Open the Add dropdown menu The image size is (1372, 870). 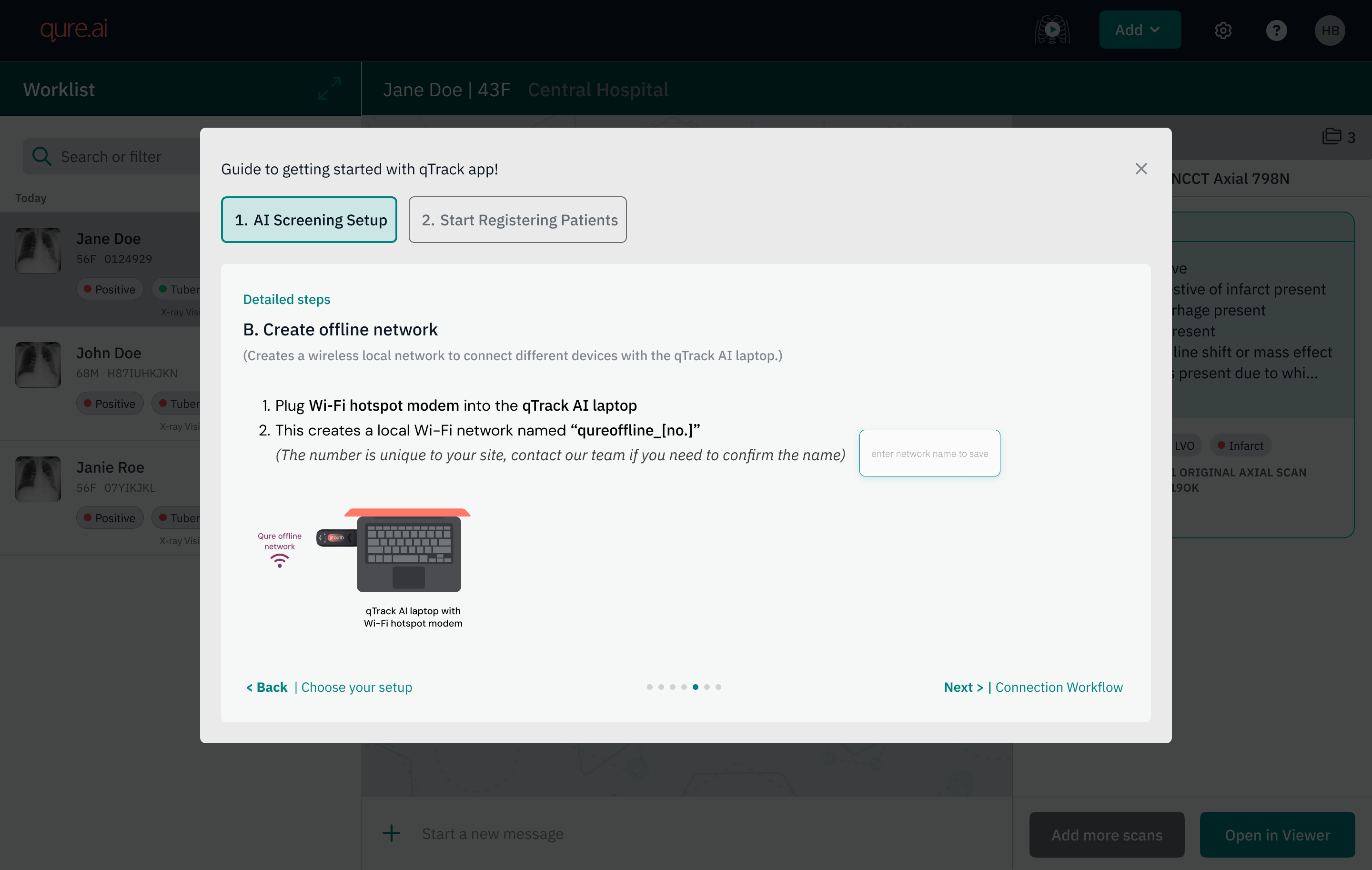(x=1140, y=30)
